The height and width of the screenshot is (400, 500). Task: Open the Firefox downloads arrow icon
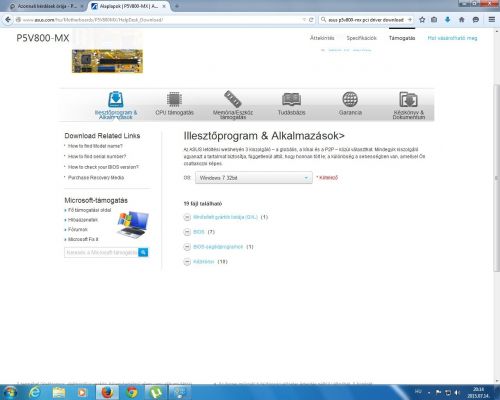(448, 20)
